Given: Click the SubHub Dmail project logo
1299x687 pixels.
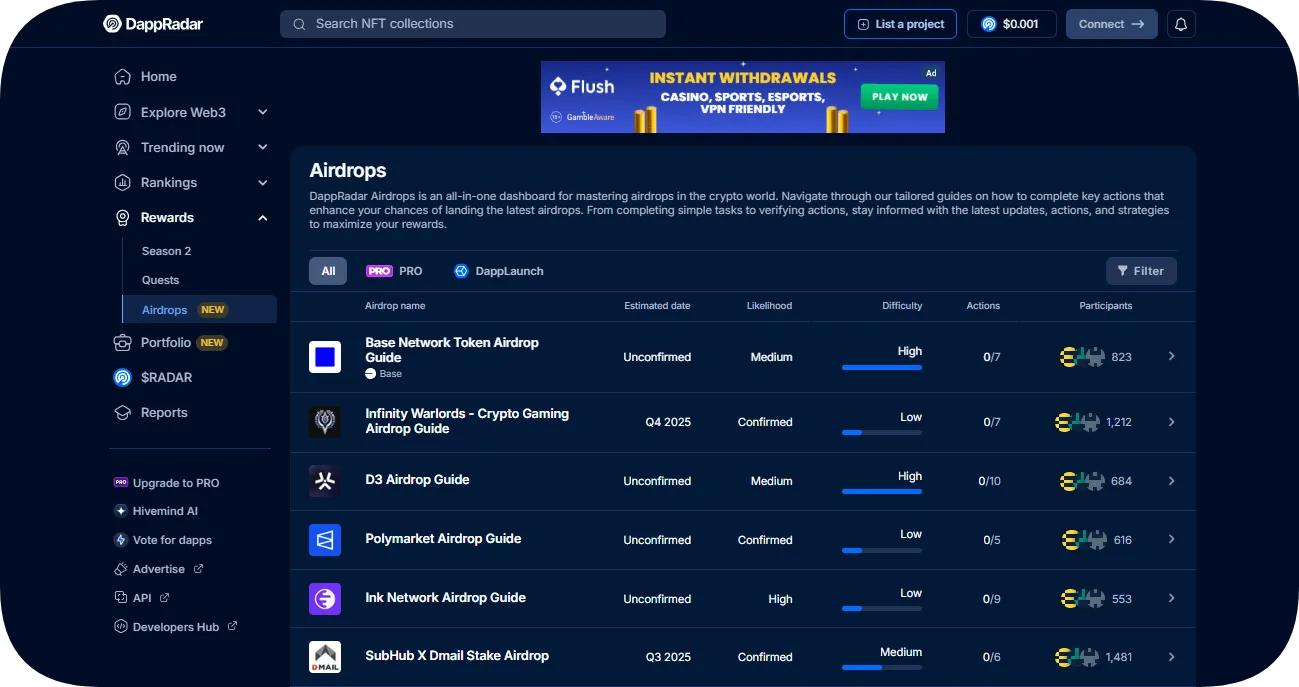Looking at the screenshot, I should coord(325,657).
